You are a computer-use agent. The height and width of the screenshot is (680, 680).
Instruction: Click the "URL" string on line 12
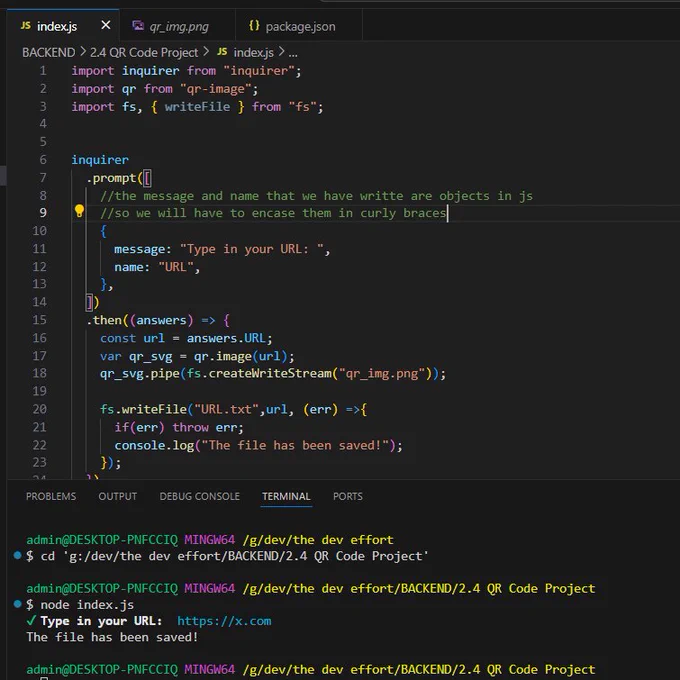click(176, 267)
